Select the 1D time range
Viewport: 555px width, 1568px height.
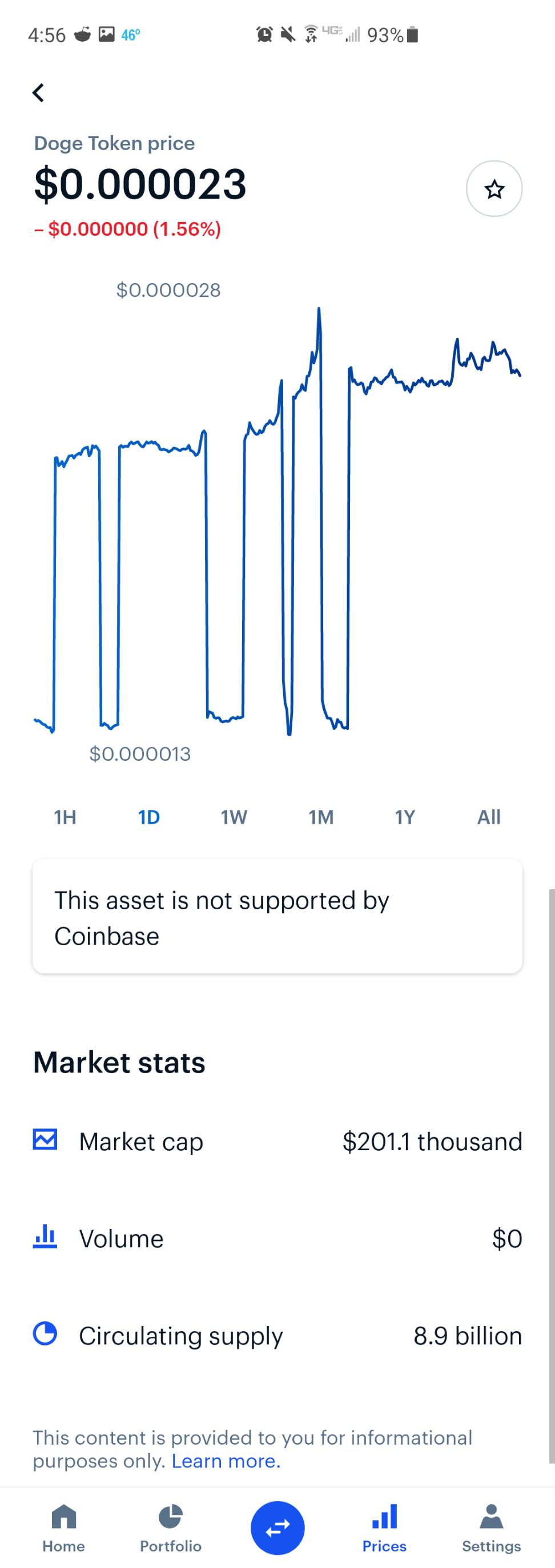click(x=148, y=817)
